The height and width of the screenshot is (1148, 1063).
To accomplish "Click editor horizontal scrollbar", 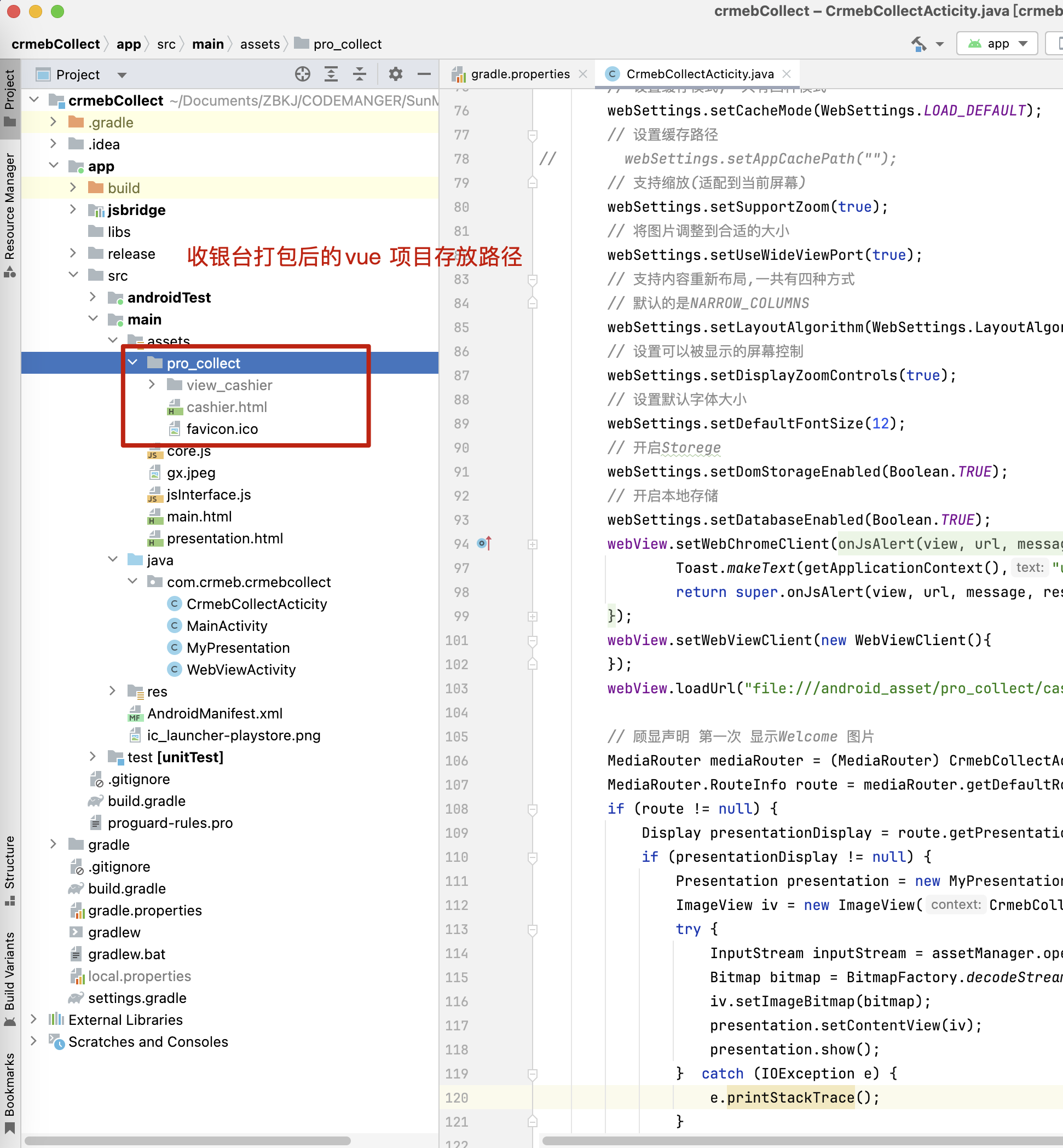I will [x=802, y=1140].
